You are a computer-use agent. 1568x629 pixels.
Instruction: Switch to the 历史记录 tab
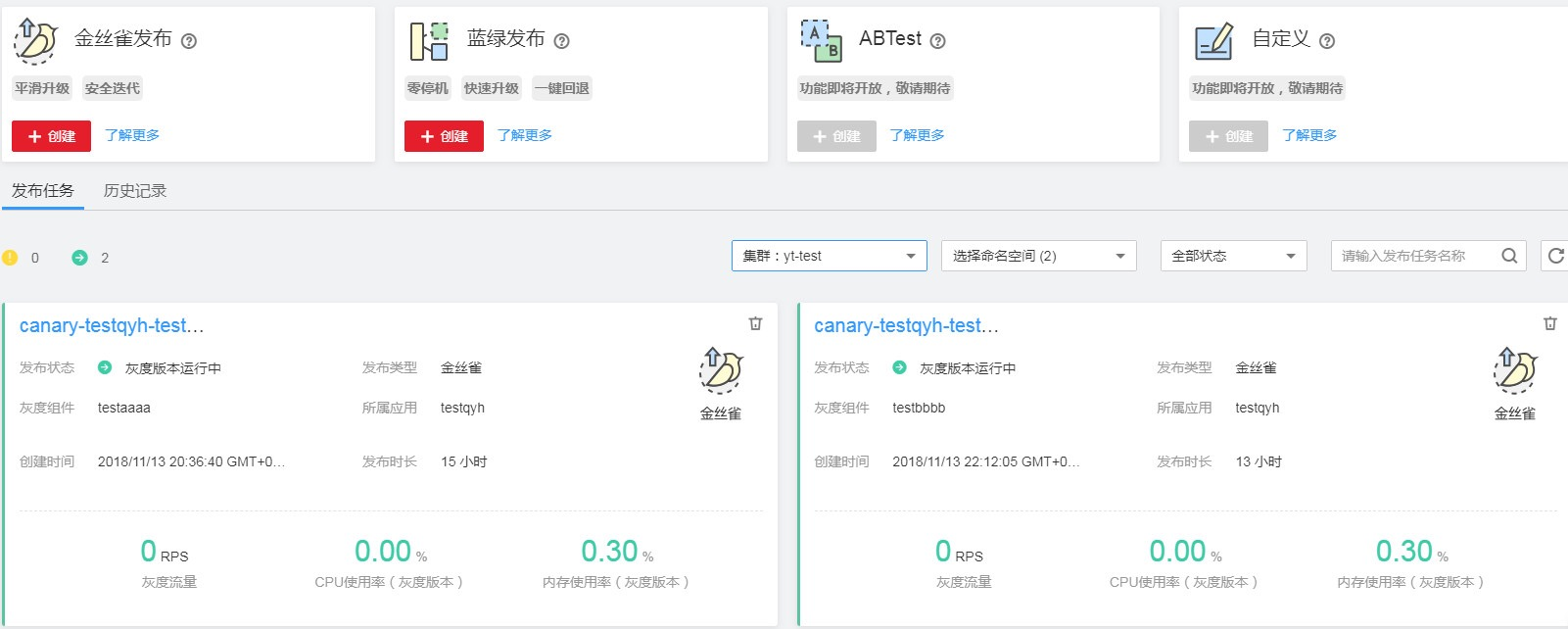pyautogui.click(x=135, y=191)
